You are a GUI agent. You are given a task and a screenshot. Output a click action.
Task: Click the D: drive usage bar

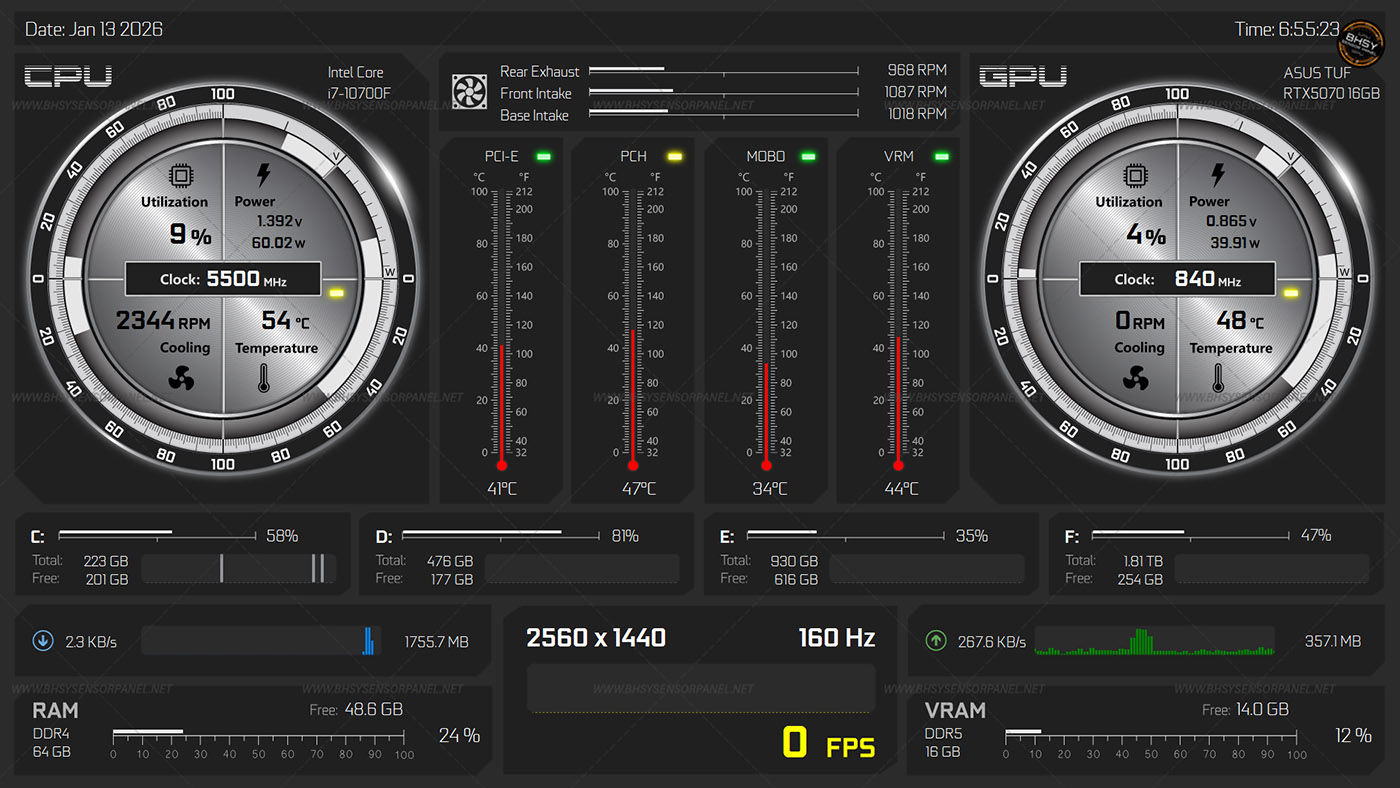(x=501, y=536)
